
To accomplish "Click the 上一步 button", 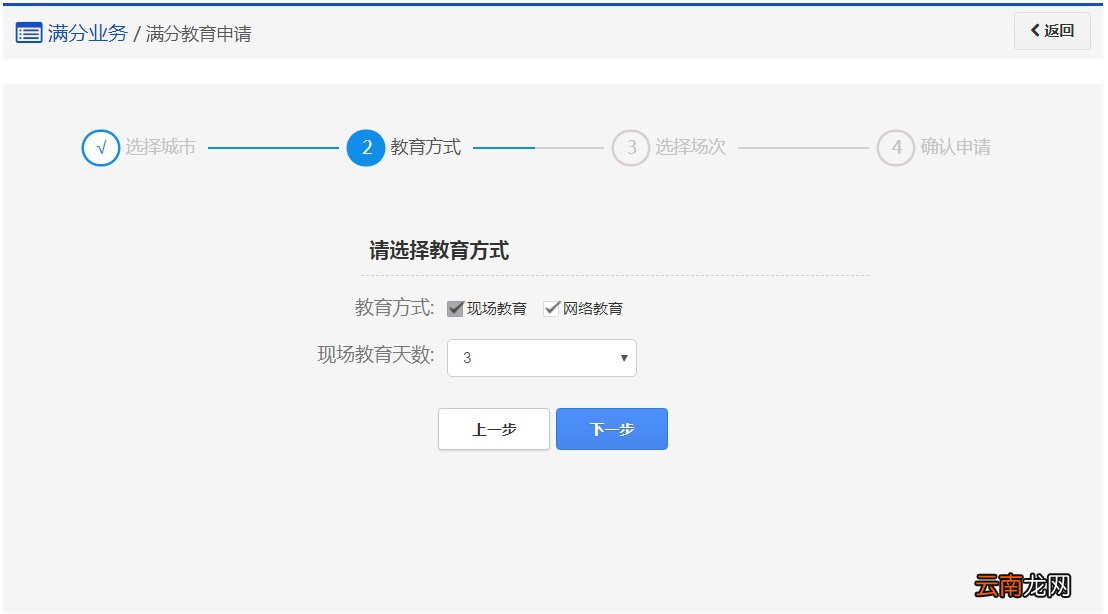I will click(494, 428).
